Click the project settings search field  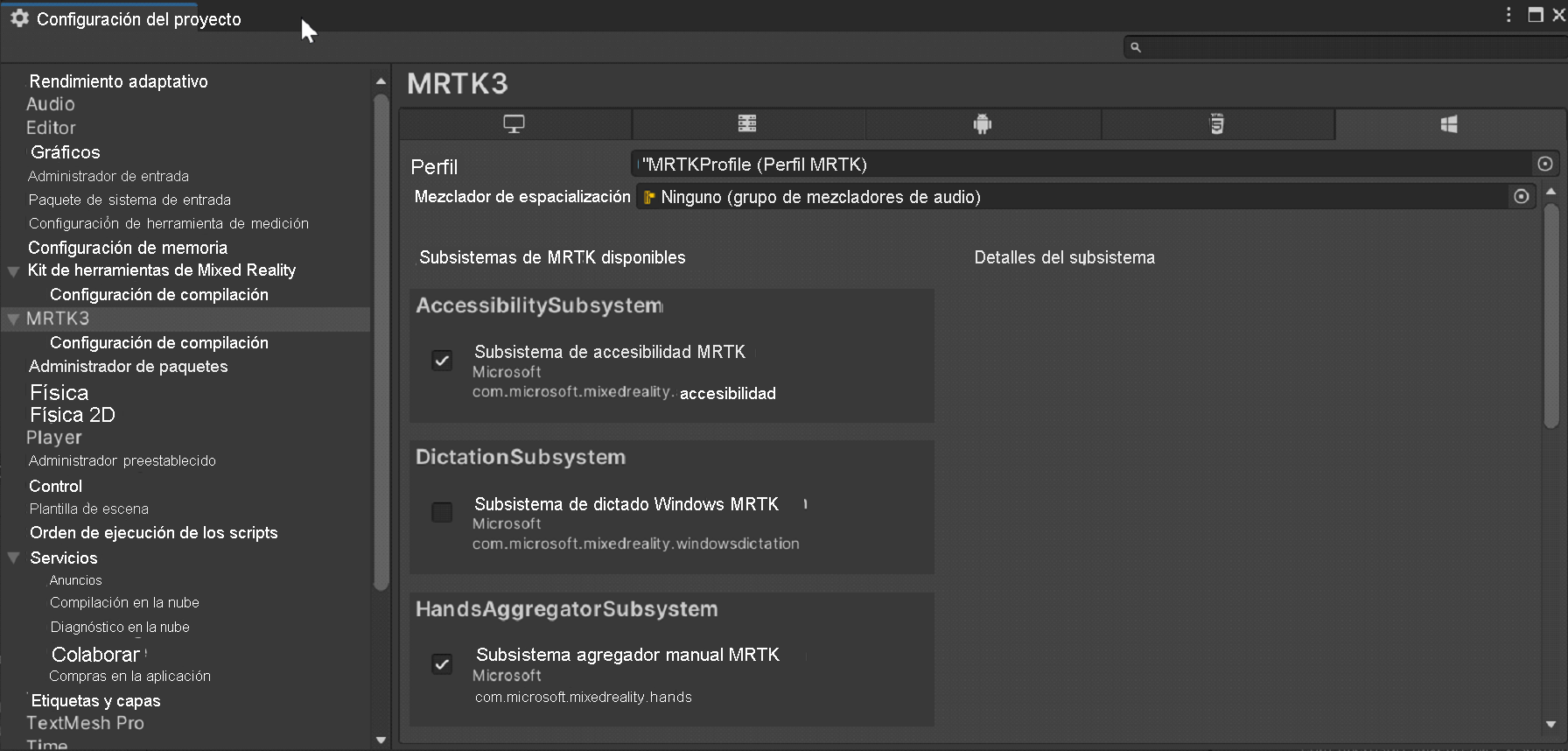tap(1346, 47)
